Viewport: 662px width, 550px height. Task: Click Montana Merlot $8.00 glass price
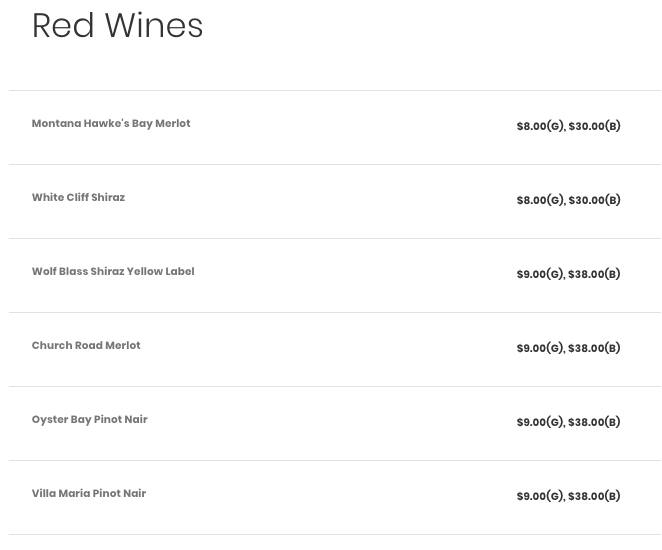coord(540,127)
